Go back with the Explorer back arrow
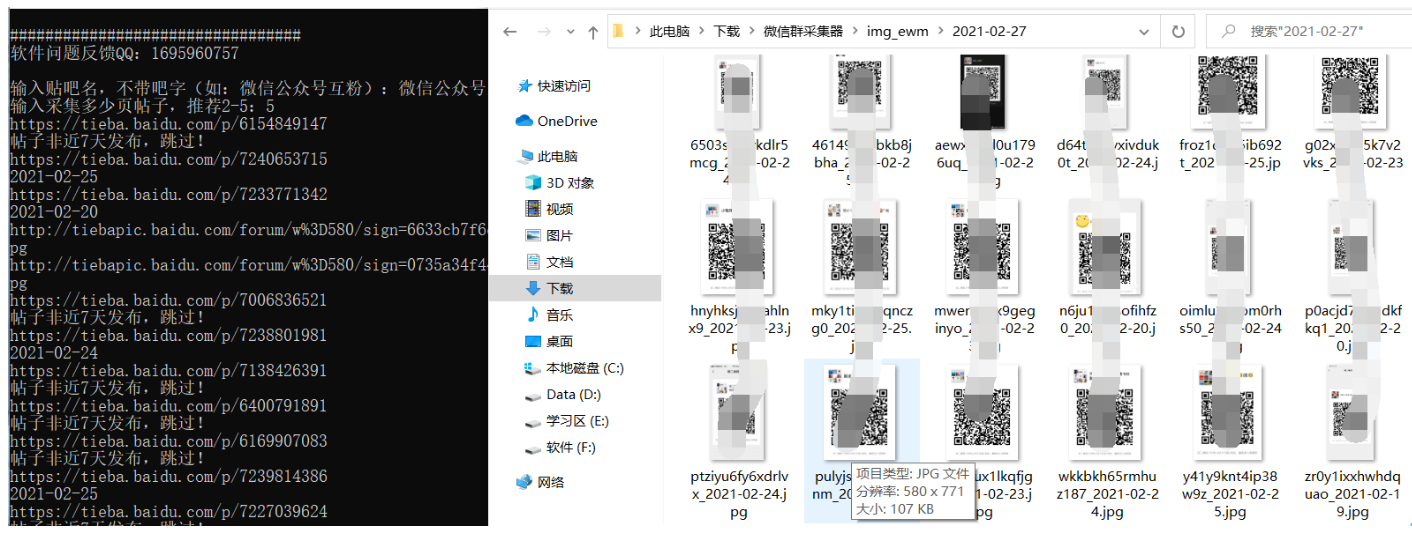 point(510,31)
